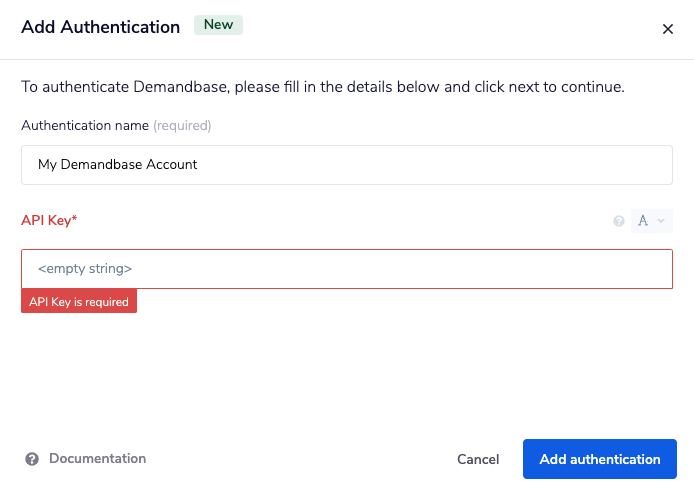Open the Documentation link
The width and height of the screenshot is (694, 489).
click(97, 459)
